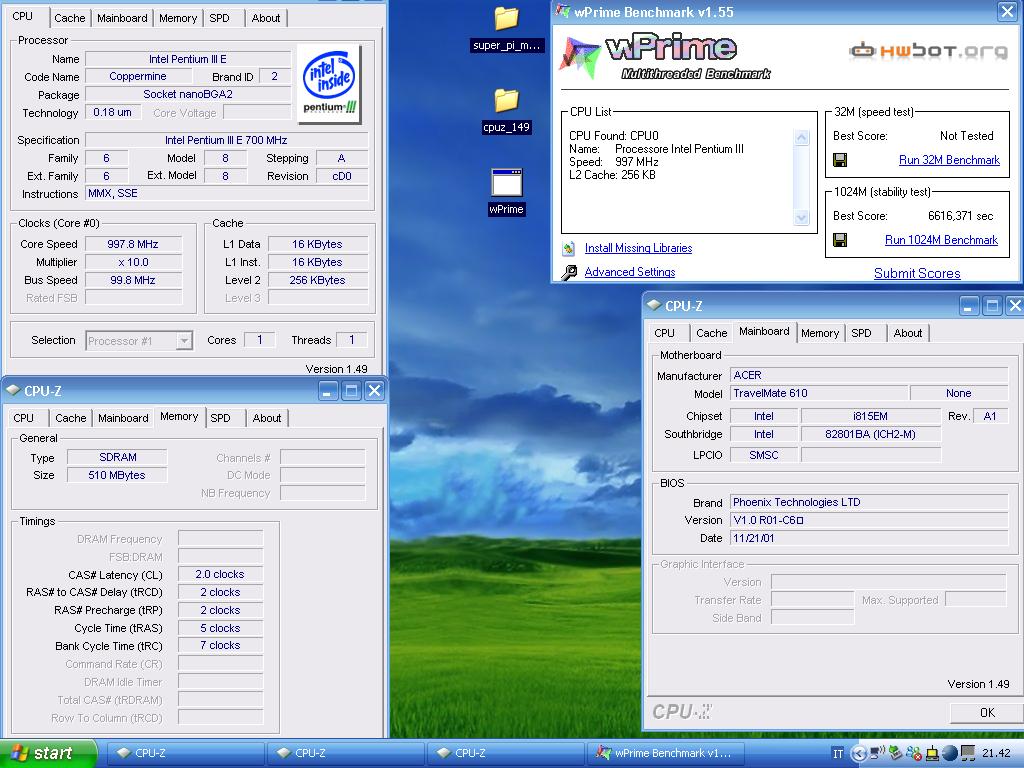Click the Level 2 cache value 256 KBytes
The height and width of the screenshot is (768, 1024).
318,280
